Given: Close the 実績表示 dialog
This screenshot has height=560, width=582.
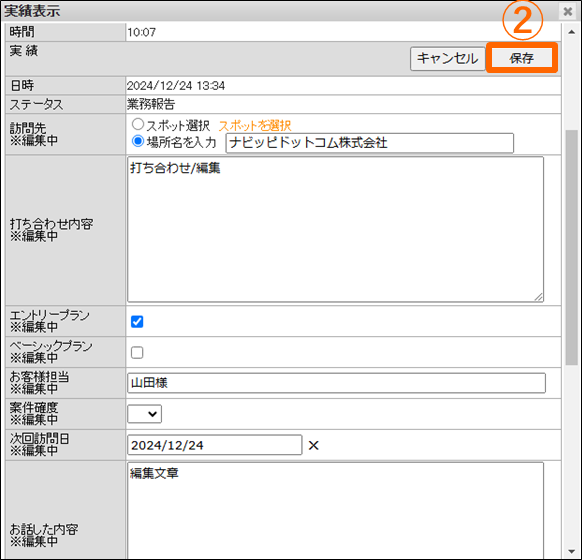Looking at the screenshot, I should pos(568,12).
